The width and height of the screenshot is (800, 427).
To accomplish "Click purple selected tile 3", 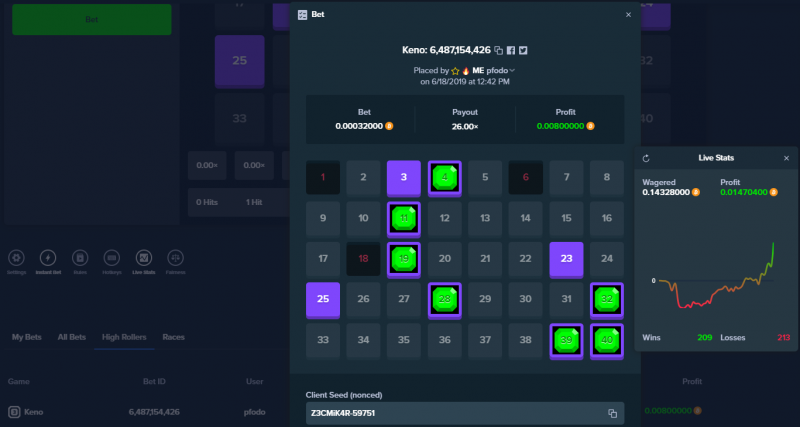I will [x=404, y=178].
